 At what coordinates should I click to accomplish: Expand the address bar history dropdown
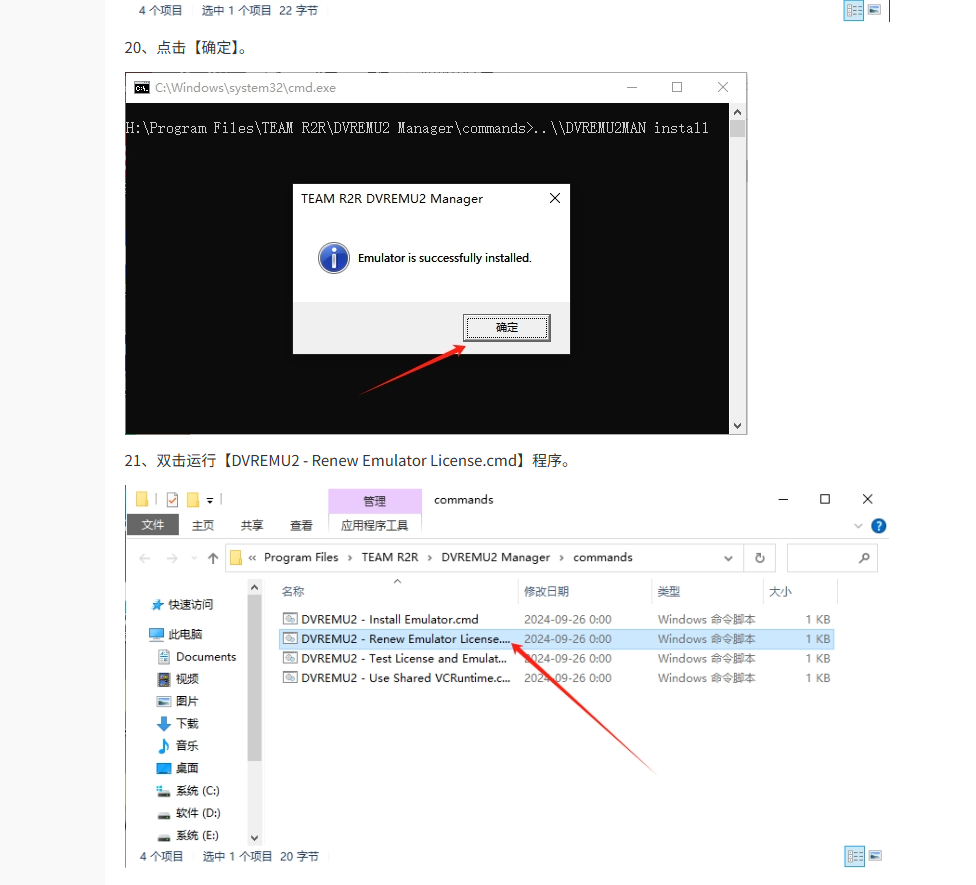click(x=728, y=558)
